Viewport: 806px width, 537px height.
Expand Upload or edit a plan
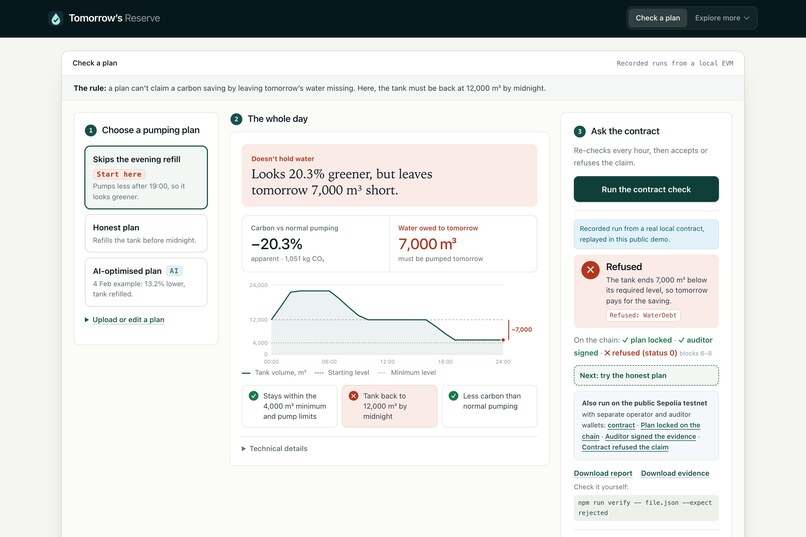click(x=124, y=320)
